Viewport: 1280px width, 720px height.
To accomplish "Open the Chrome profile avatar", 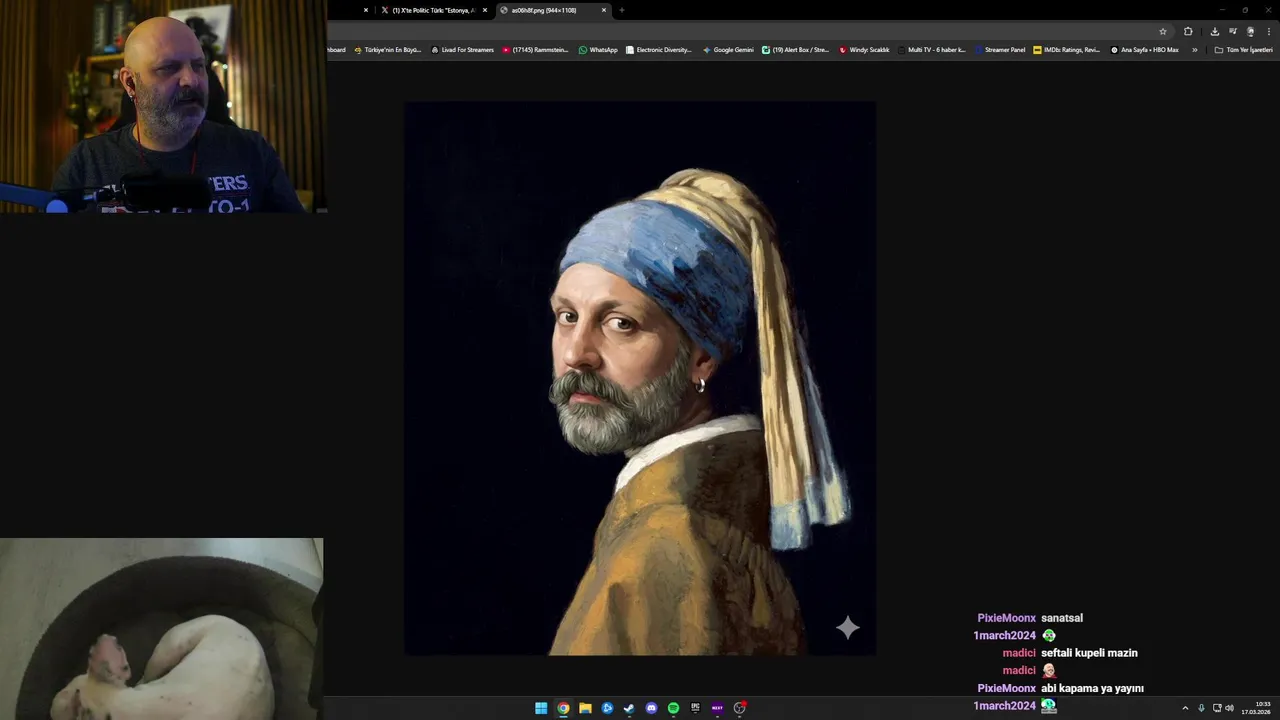I will coord(1250,31).
